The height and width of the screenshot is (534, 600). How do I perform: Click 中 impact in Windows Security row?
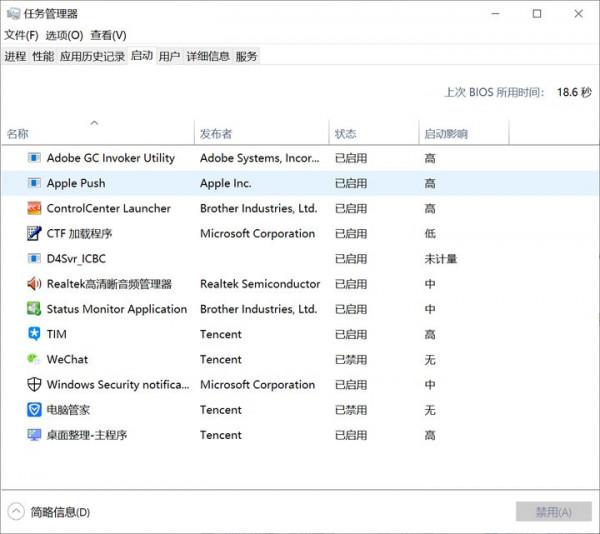coord(430,385)
